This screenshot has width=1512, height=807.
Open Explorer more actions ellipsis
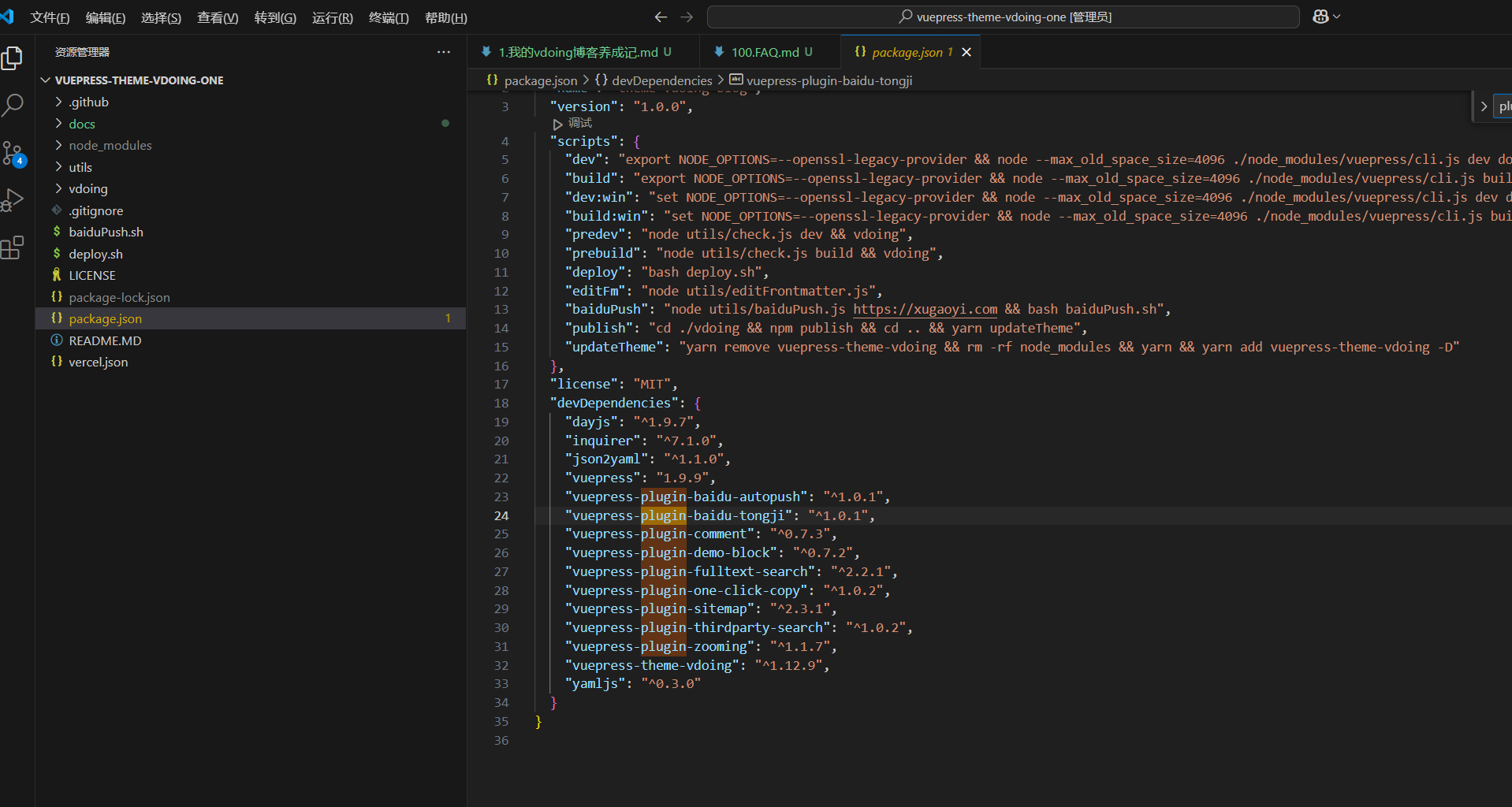click(444, 52)
